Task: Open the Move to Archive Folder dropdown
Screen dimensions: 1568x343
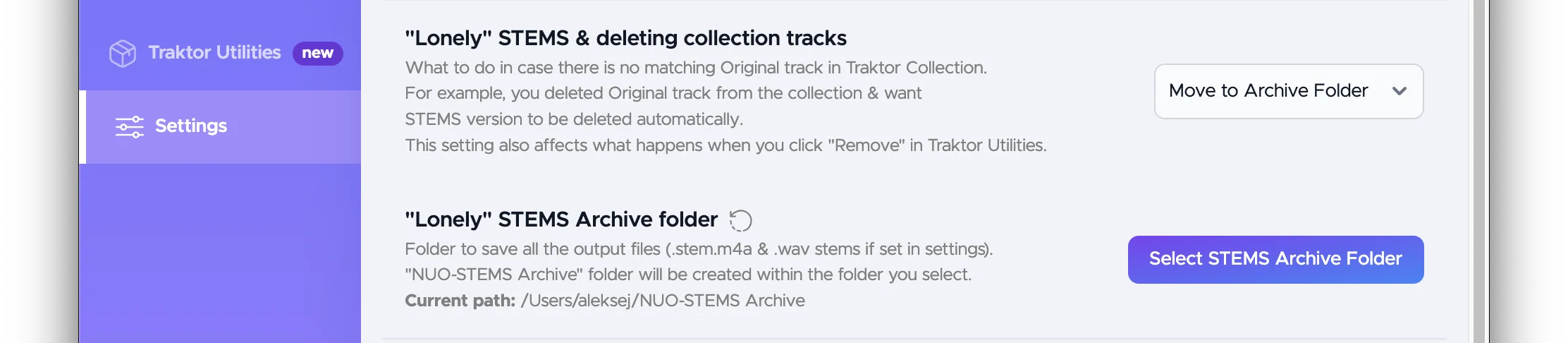Action: pyautogui.click(x=1289, y=91)
